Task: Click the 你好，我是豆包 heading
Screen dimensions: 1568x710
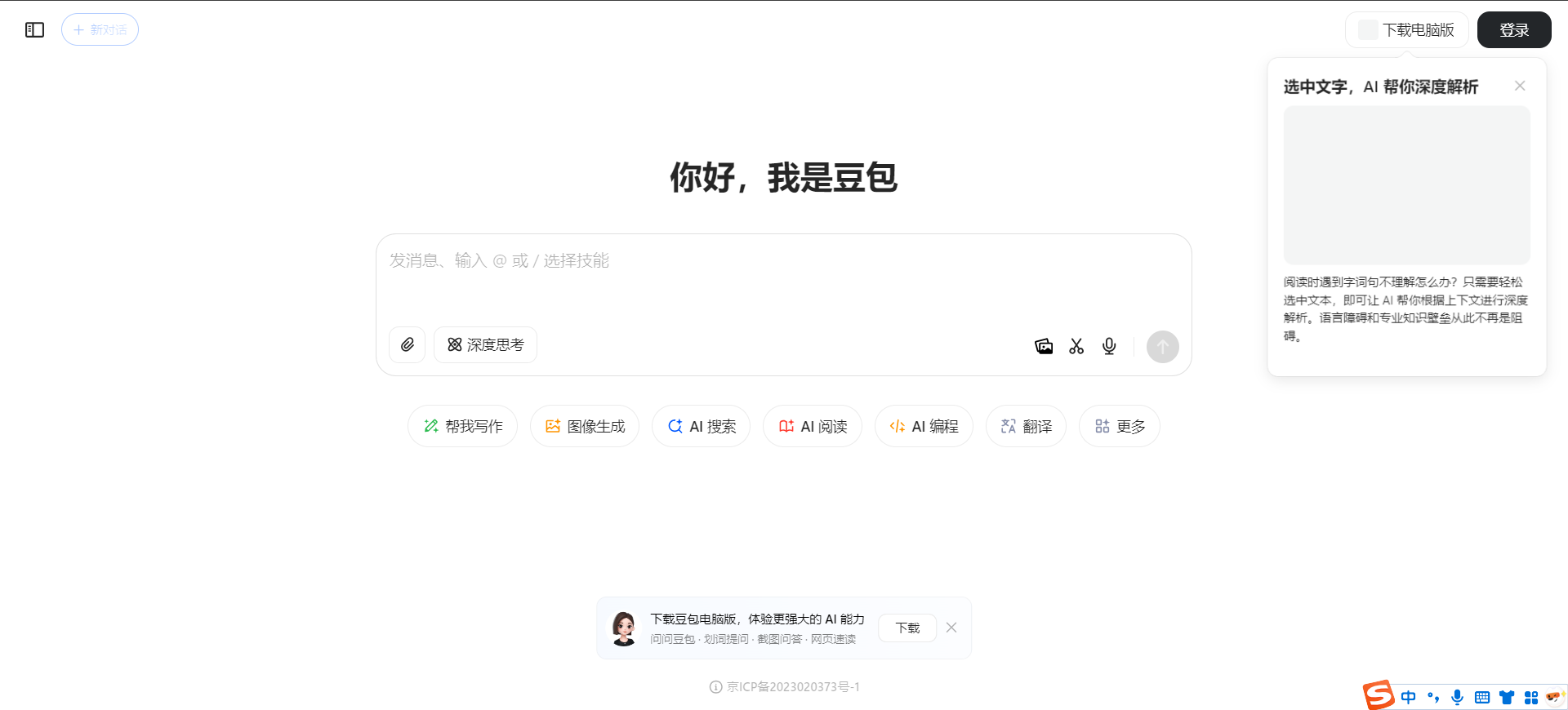Action: tap(784, 177)
